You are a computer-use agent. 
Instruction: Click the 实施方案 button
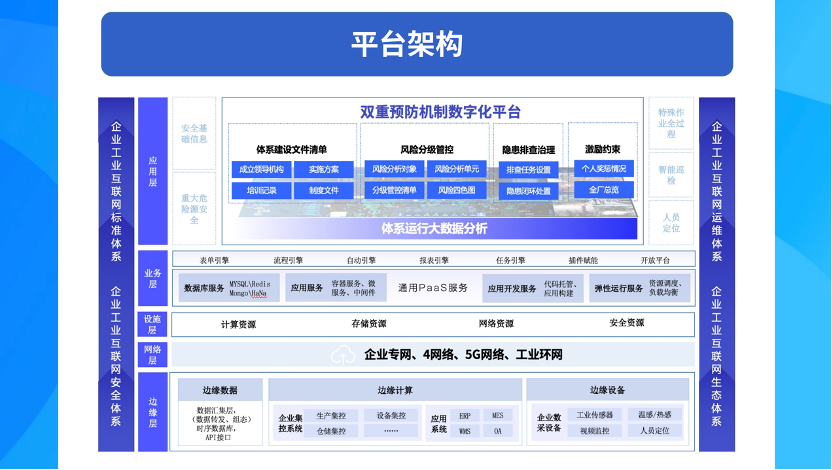click(x=323, y=169)
